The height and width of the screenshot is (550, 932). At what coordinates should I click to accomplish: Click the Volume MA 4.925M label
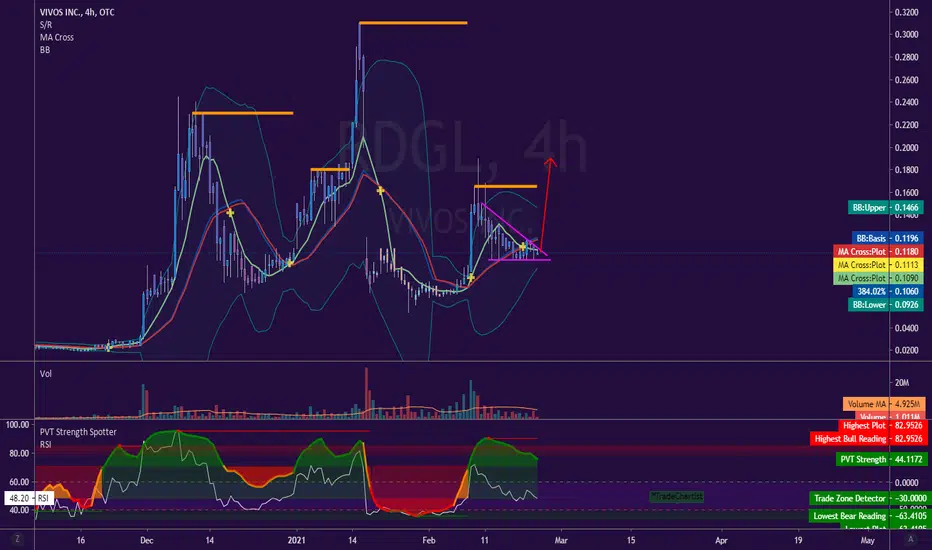(x=884, y=404)
